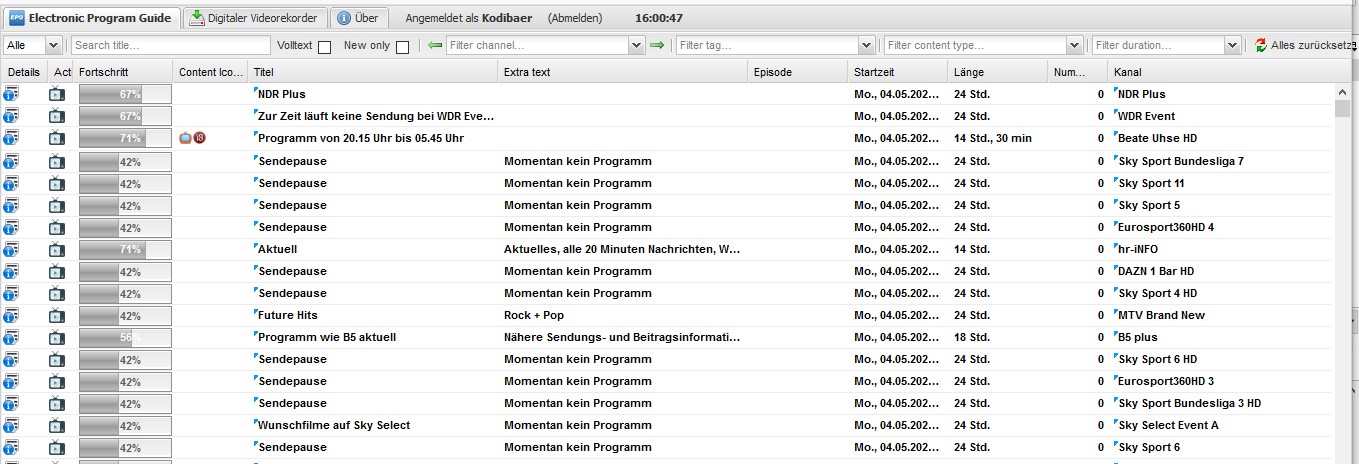
Task: Focus the Search title input field
Action: [x=170, y=45]
